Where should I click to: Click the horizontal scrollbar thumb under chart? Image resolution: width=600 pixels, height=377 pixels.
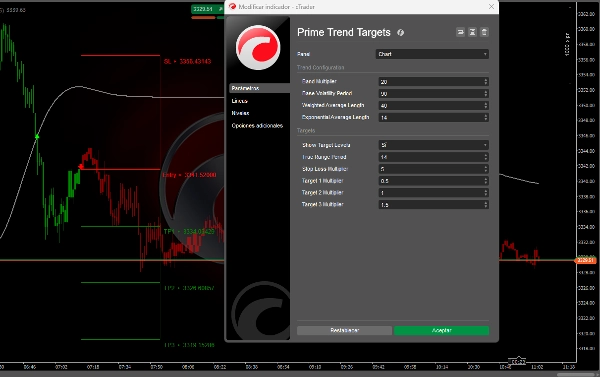click(x=576, y=374)
